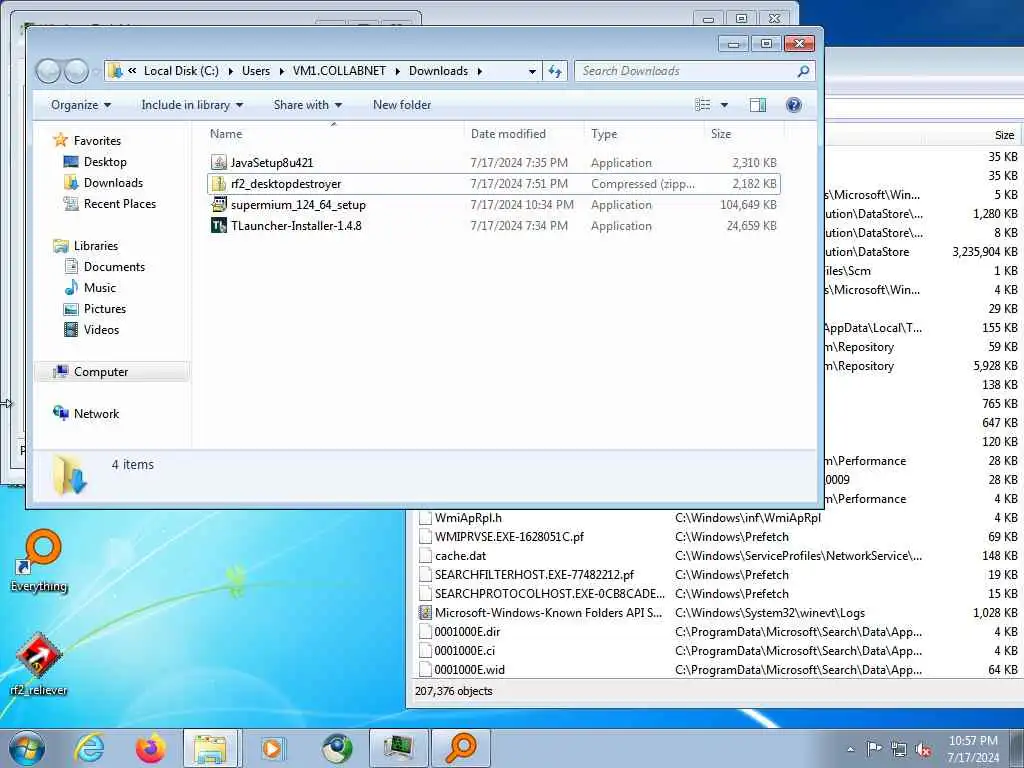Open the address bar history dropdown

[x=532, y=71]
